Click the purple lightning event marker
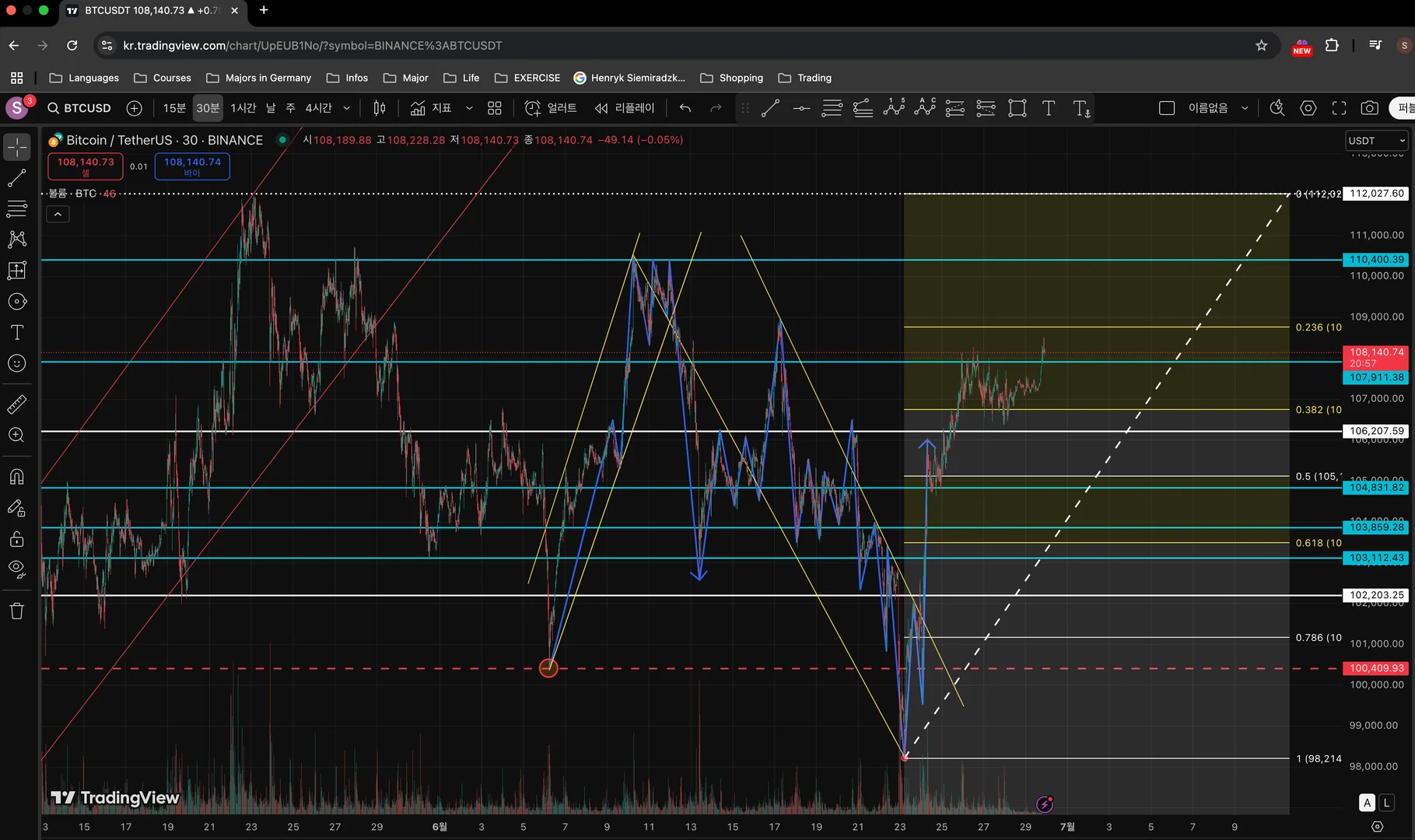The width and height of the screenshot is (1415, 840). click(x=1045, y=804)
